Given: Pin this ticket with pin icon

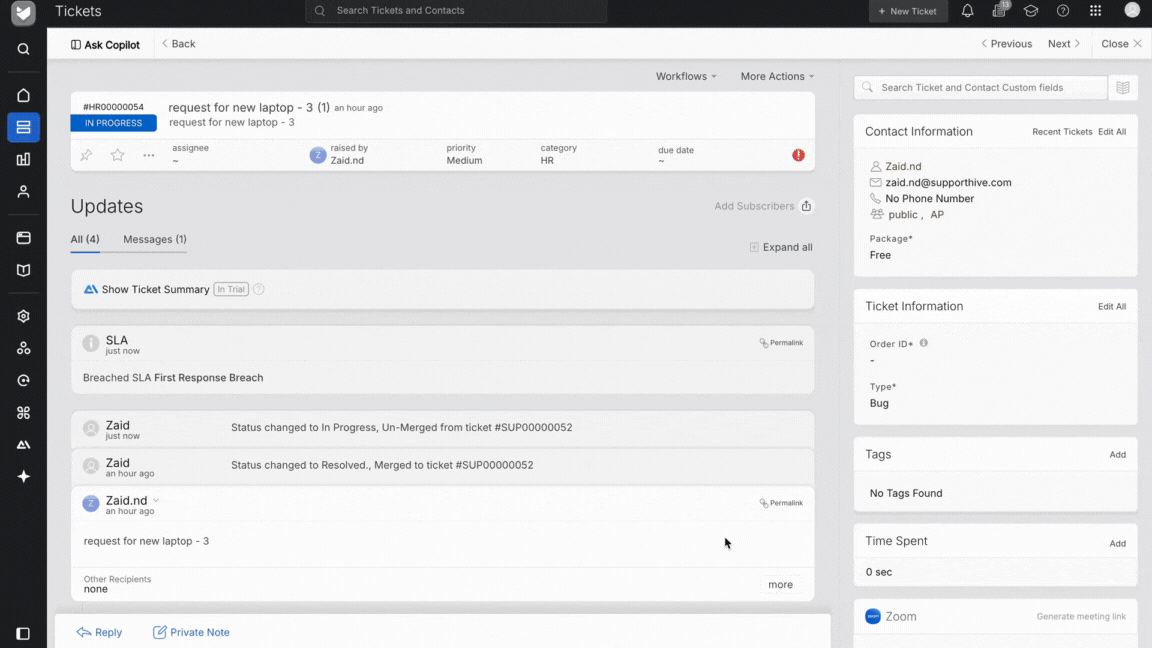Looking at the screenshot, I should (86, 155).
